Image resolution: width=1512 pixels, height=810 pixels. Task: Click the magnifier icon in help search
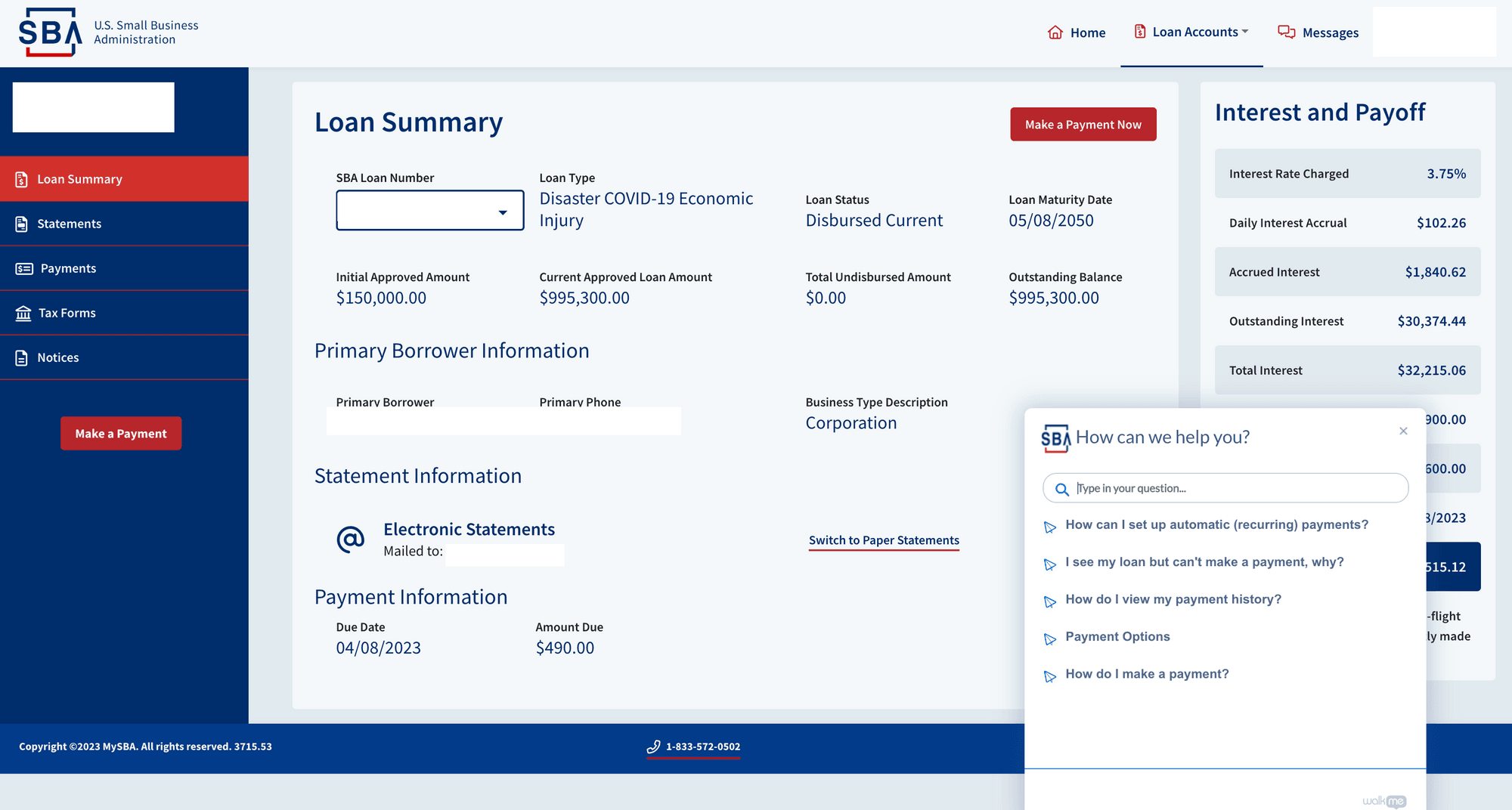[x=1061, y=489]
